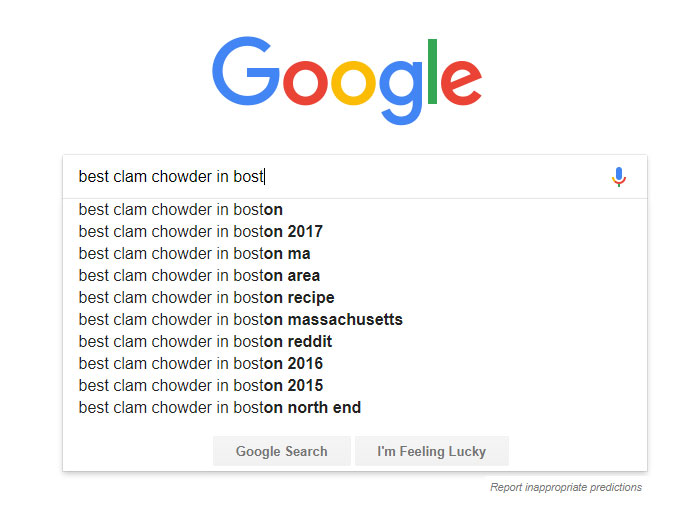This screenshot has width=691, height=510.
Task: Click the Google Search button
Action: click(x=282, y=451)
